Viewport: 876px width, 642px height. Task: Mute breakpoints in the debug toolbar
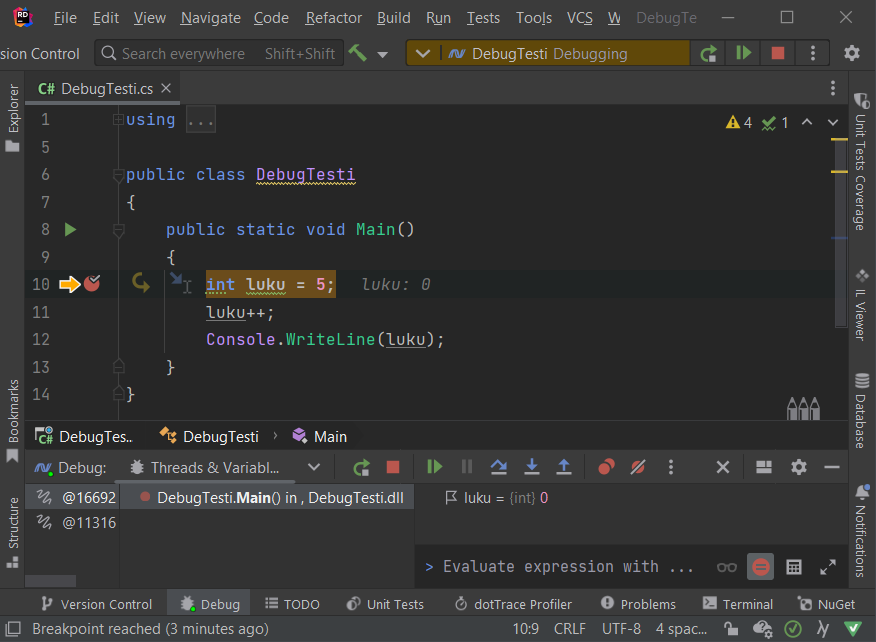coord(638,466)
